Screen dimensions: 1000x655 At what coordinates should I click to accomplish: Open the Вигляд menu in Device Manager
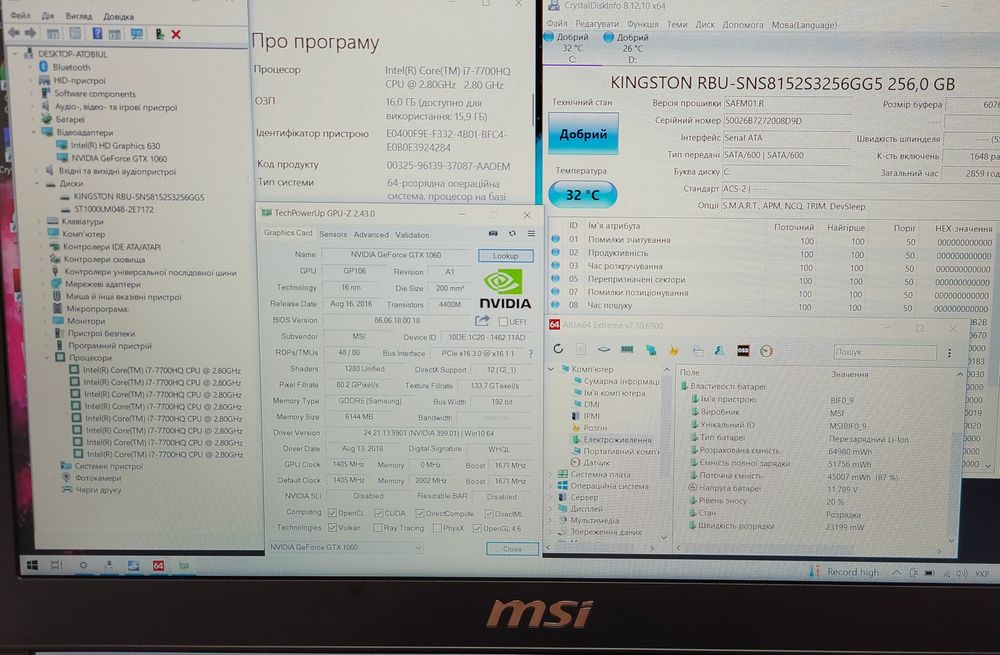[x=78, y=16]
